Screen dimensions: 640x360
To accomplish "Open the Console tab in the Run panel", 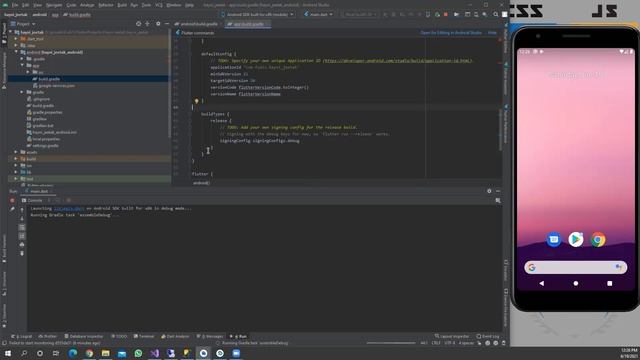I will (32, 200).
